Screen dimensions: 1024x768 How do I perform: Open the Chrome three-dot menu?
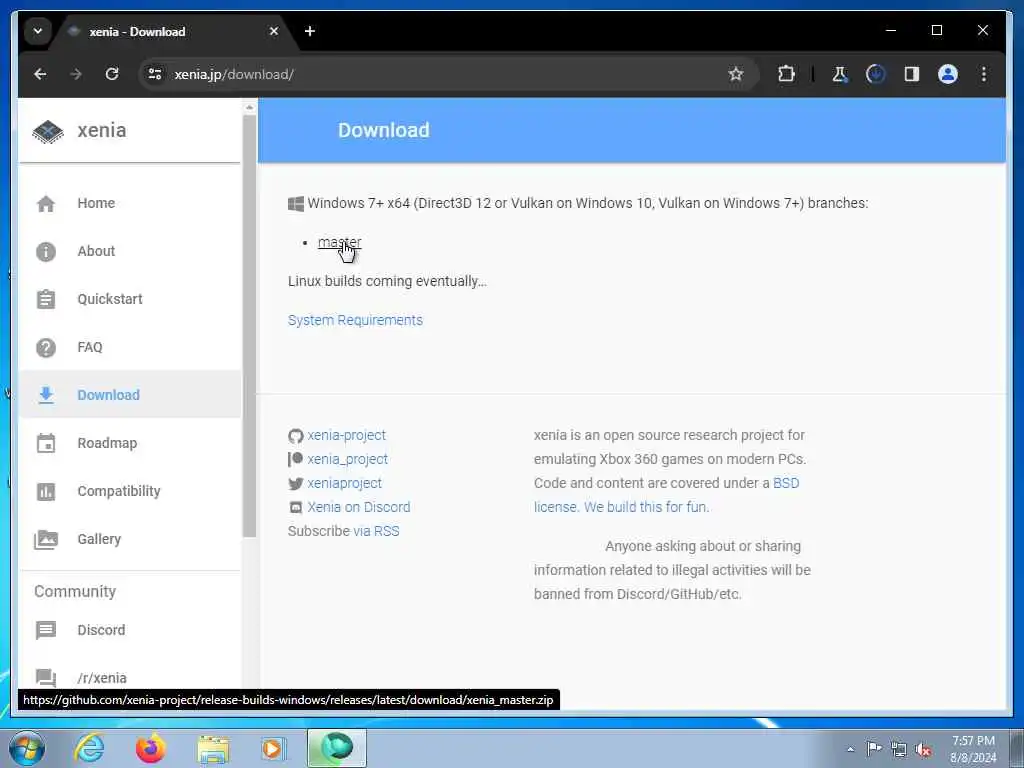click(984, 74)
